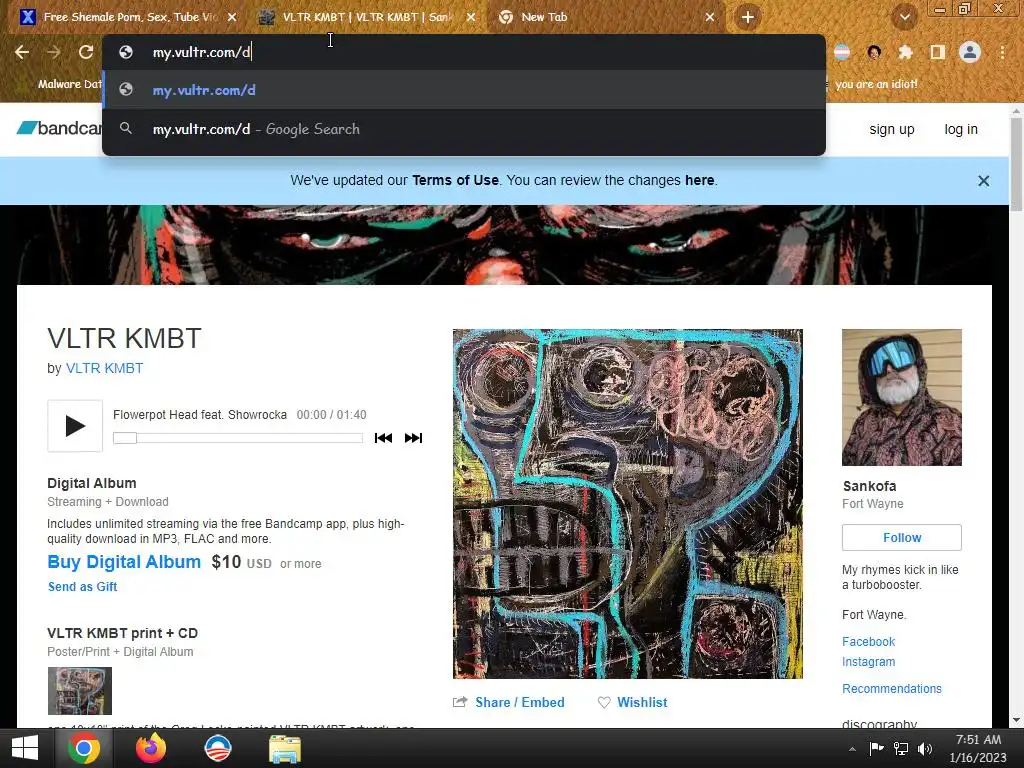Open the Action Center flag icon
The height and width of the screenshot is (768, 1024).
coord(876,748)
